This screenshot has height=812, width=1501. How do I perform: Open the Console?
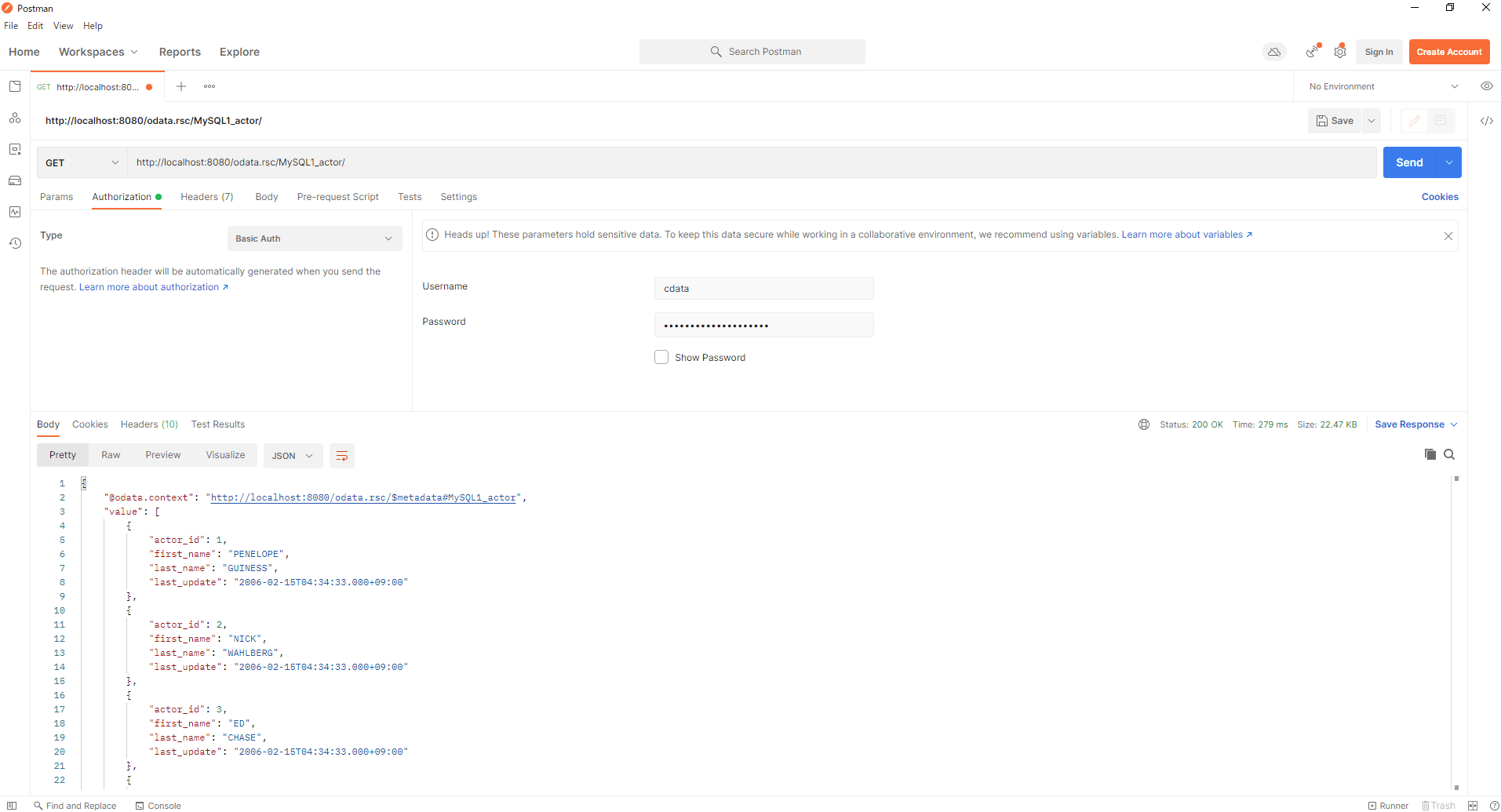tap(158, 806)
